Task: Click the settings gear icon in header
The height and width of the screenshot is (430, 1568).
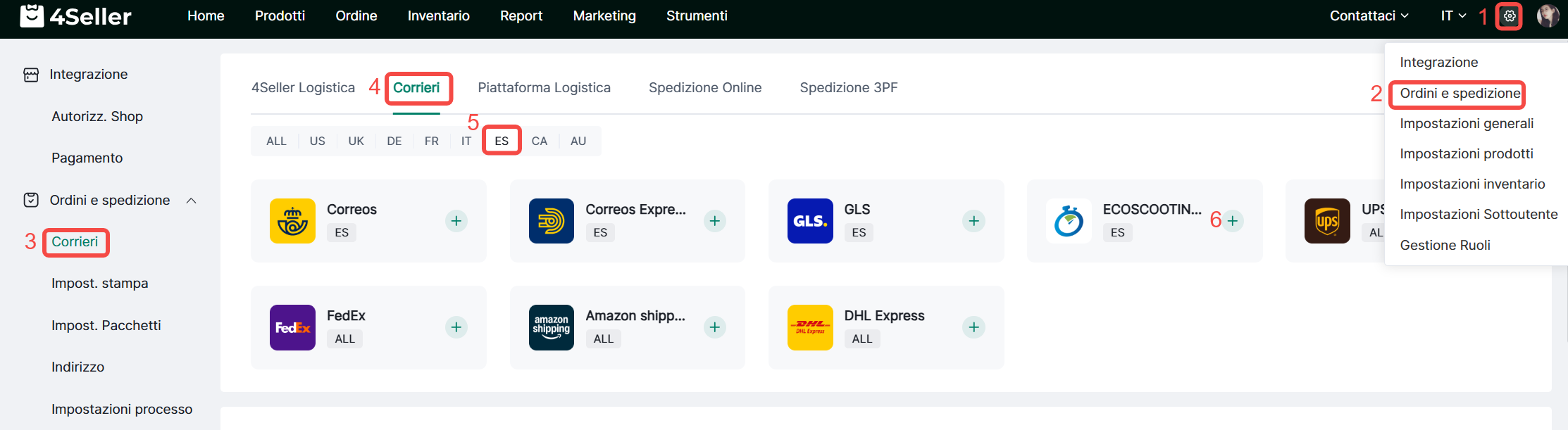Action: [1509, 16]
